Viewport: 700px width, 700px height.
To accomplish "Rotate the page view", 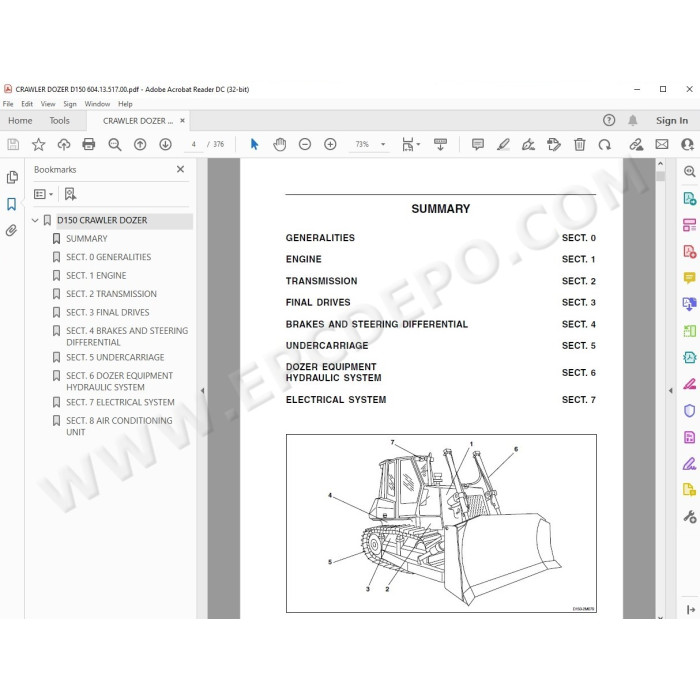I will pyautogui.click(x=604, y=144).
